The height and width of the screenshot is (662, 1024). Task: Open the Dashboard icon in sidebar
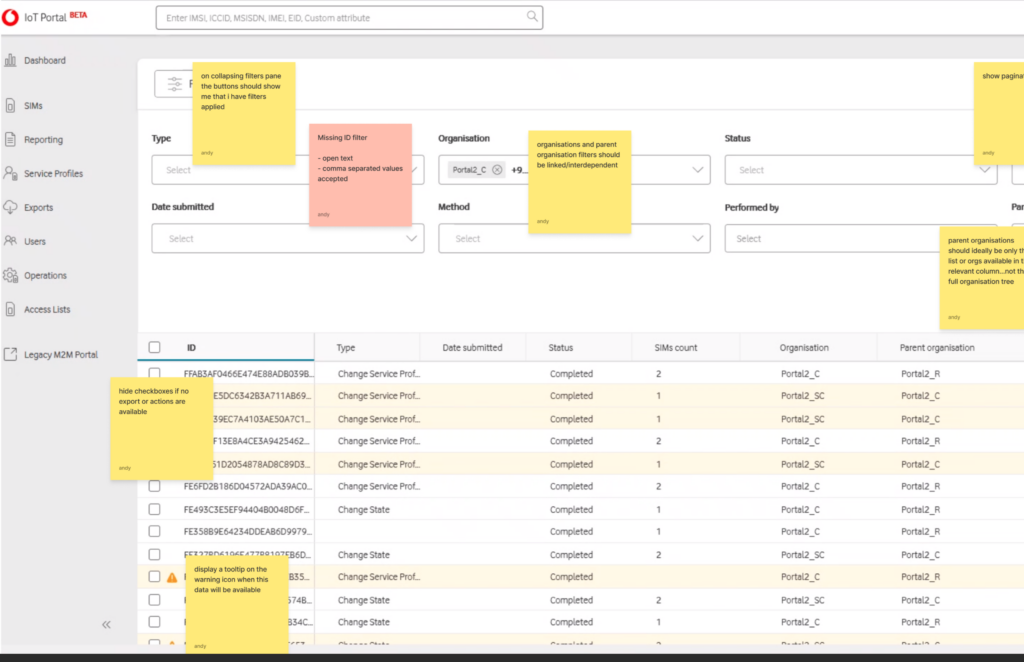coord(10,60)
